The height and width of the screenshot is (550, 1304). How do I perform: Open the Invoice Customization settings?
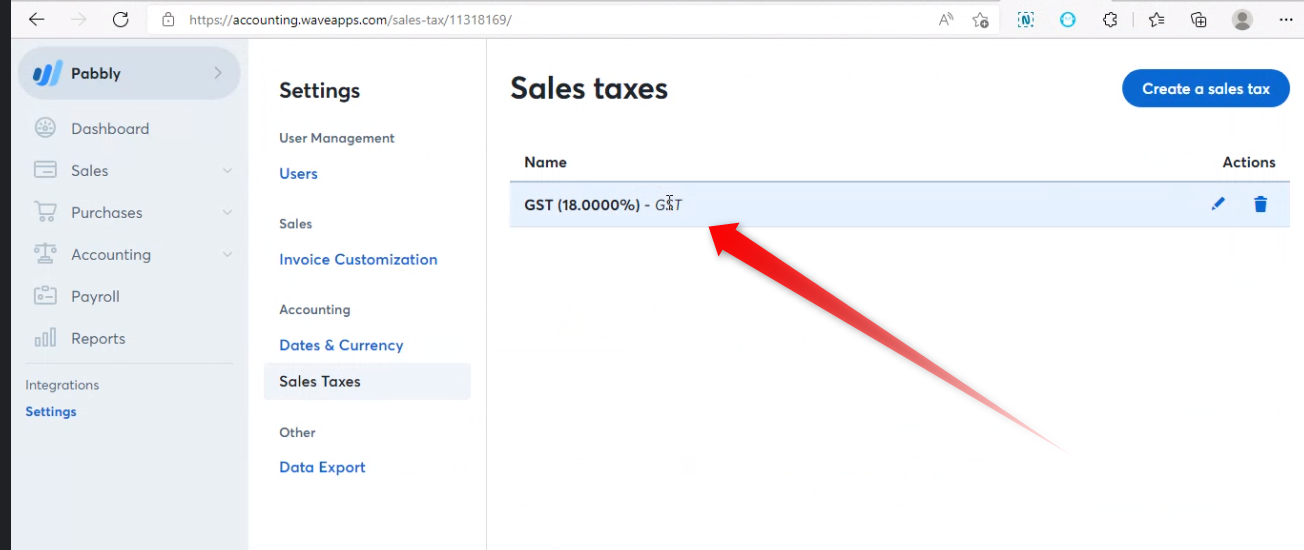click(x=358, y=259)
